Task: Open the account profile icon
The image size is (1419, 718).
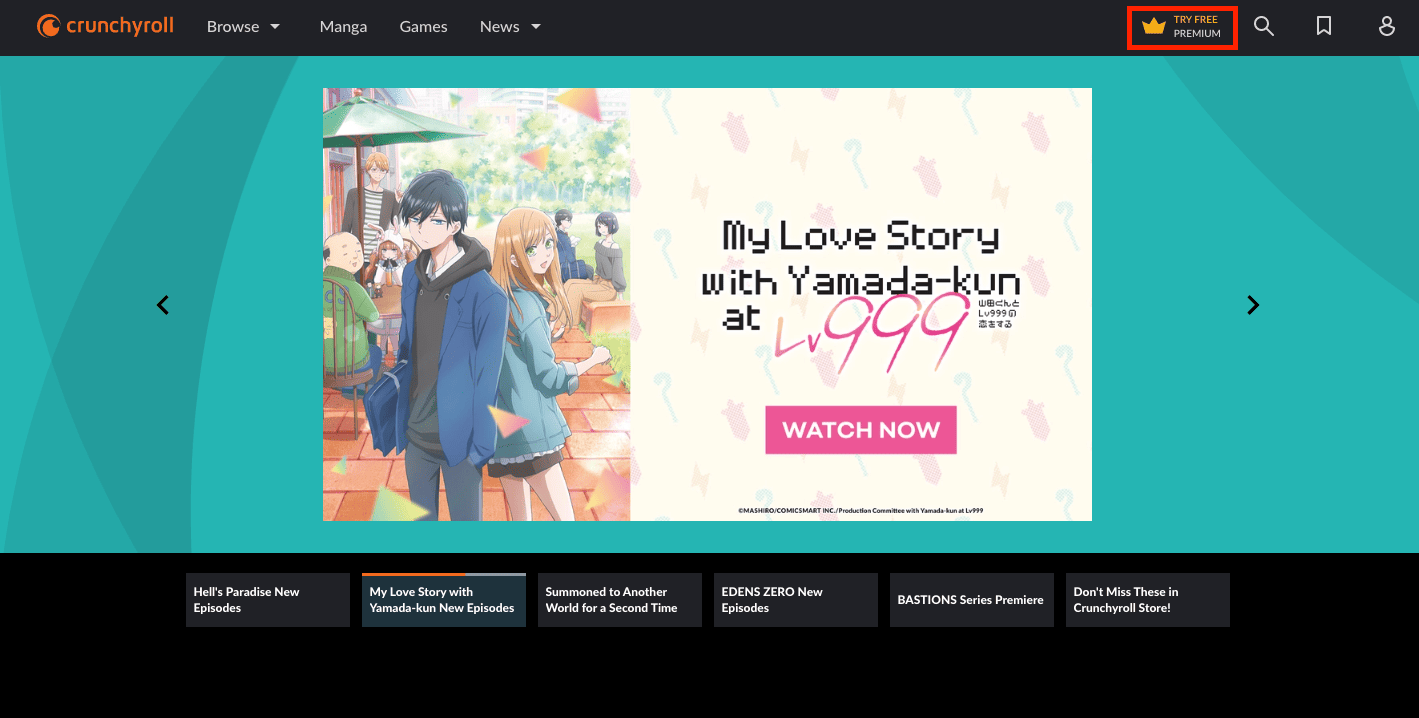Action: [x=1387, y=27]
